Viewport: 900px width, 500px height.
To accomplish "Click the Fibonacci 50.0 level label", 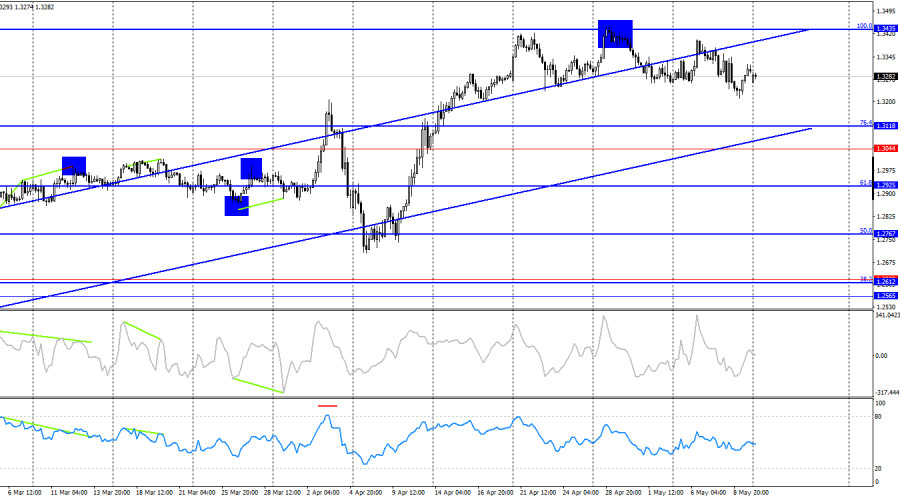I will click(866, 231).
